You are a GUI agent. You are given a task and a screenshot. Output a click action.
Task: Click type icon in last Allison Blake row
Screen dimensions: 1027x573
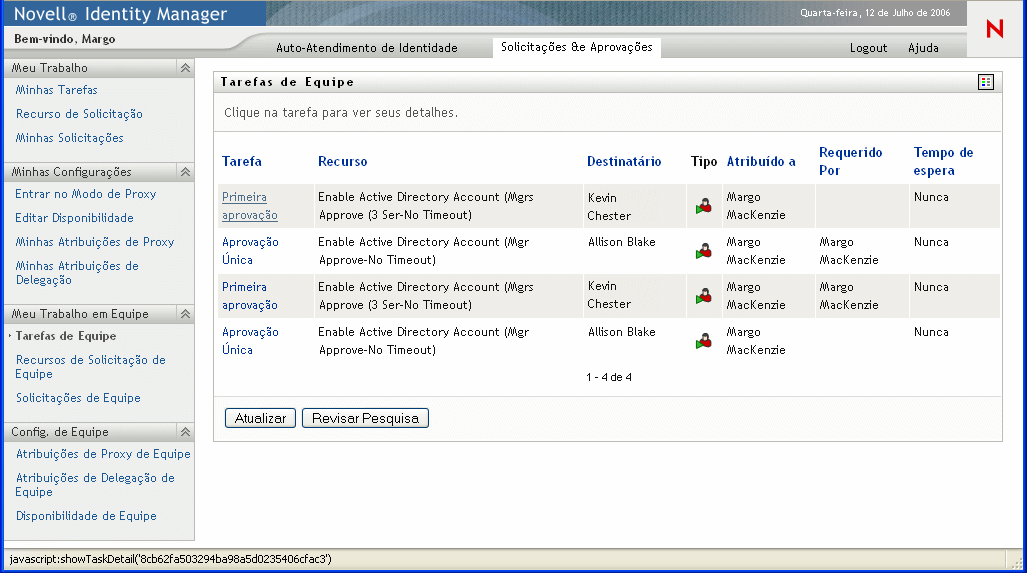[704, 341]
